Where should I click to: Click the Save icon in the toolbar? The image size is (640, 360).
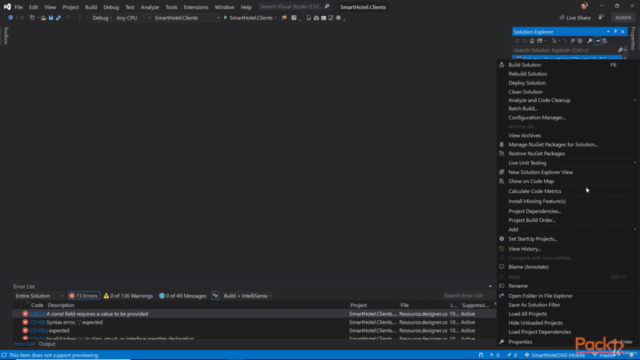point(51,18)
